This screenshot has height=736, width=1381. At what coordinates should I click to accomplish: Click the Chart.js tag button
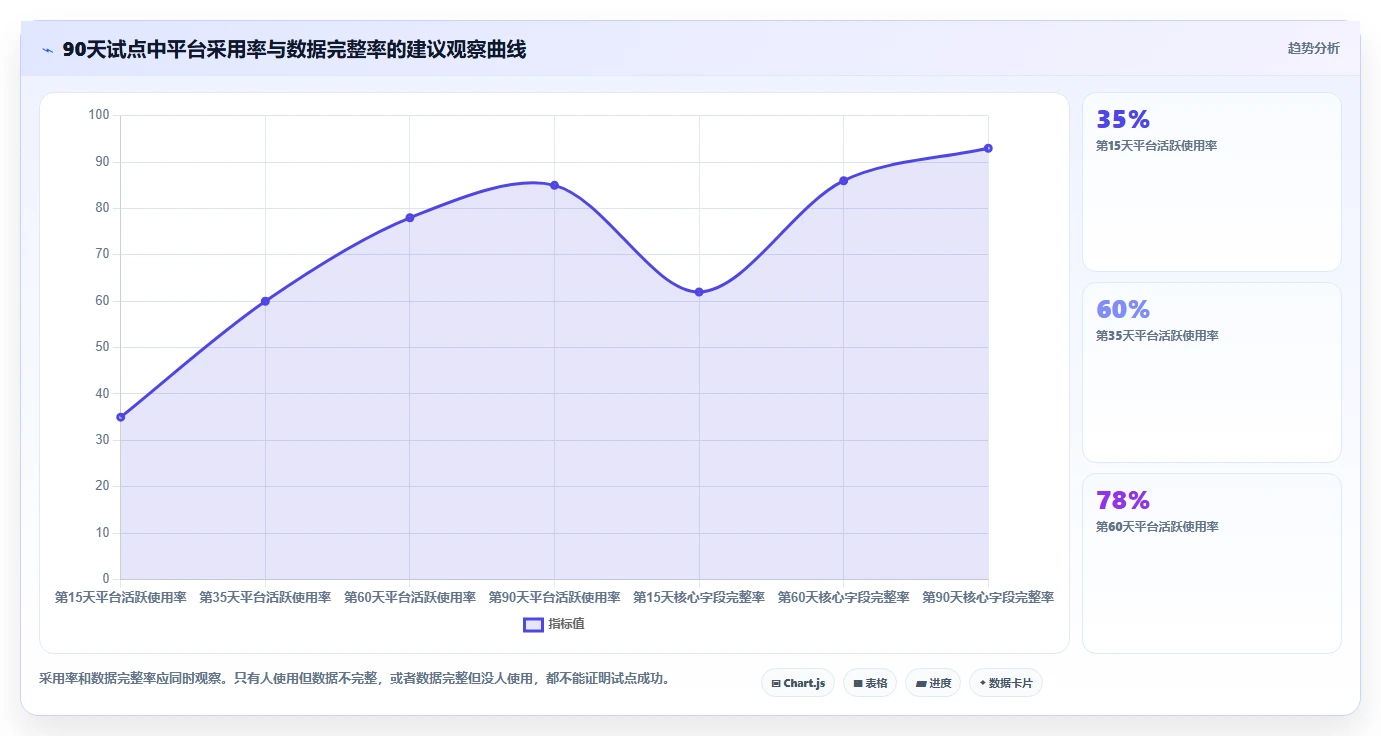[798, 683]
